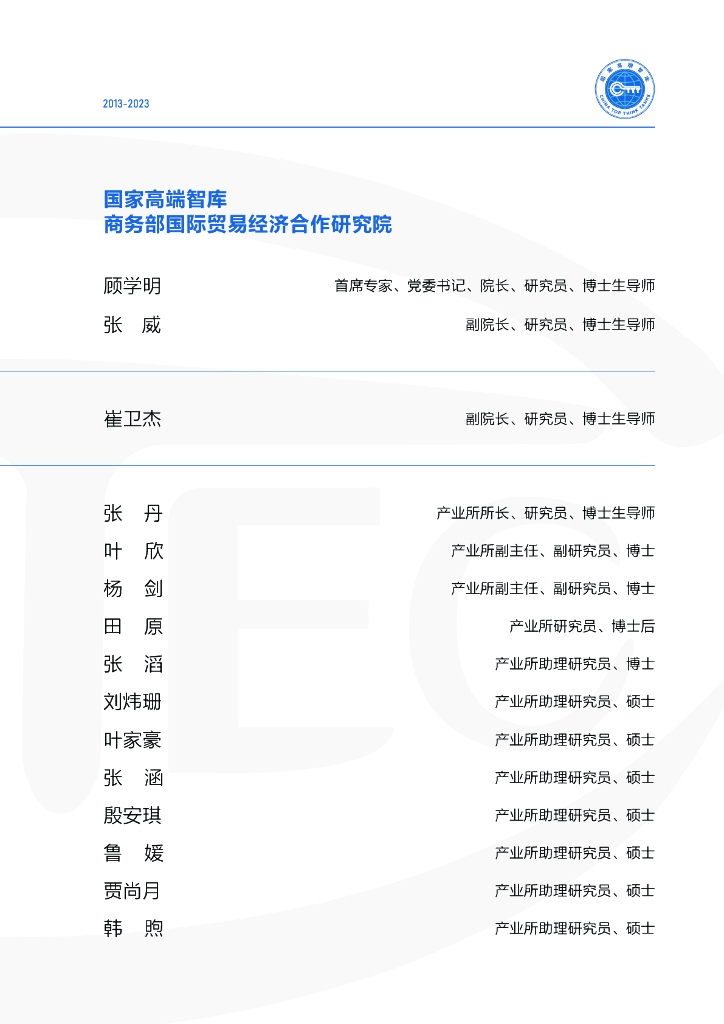Select the name 鲁媛
Screen dimensions: 724x1024
(x=133, y=853)
